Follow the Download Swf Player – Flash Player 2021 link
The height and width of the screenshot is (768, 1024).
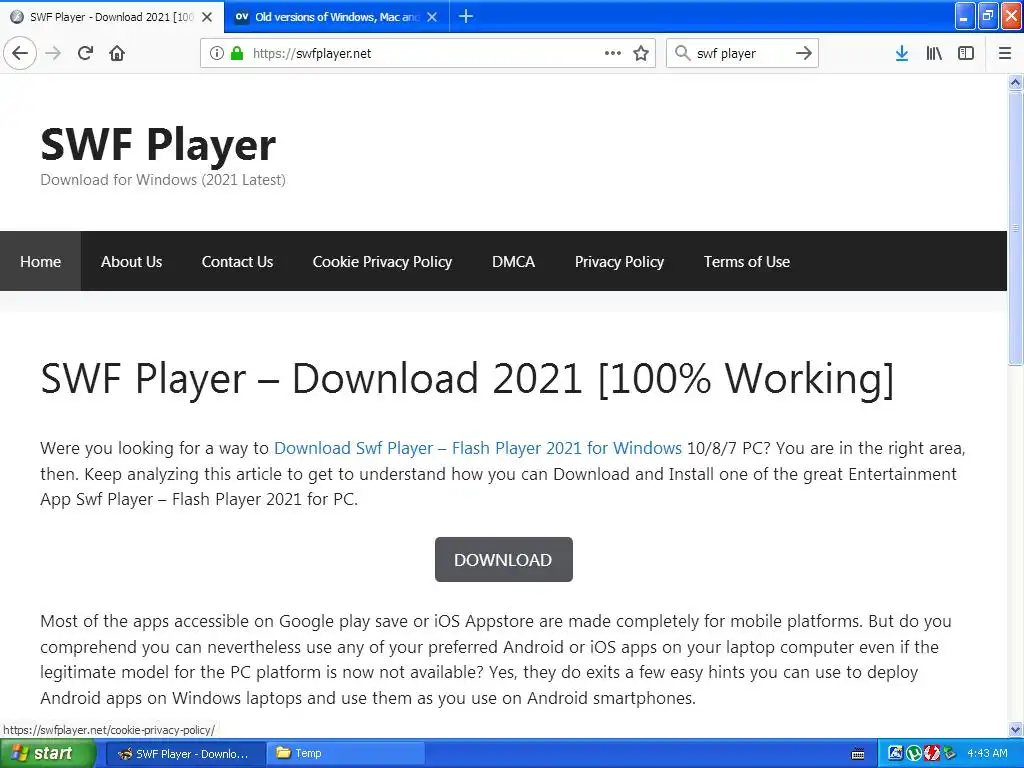[477, 448]
